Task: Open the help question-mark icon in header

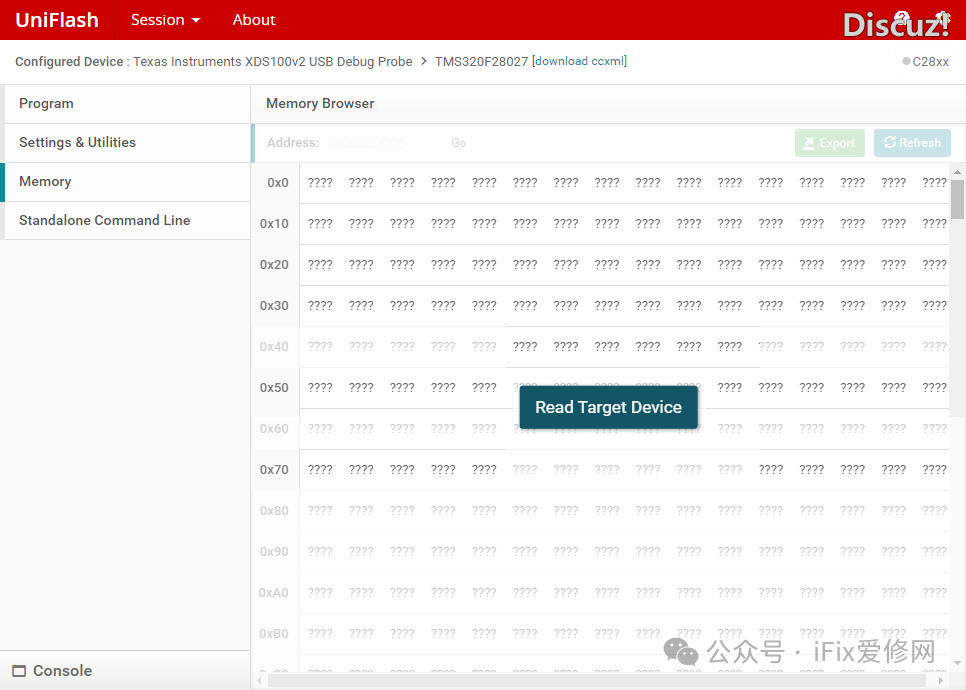Action: tap(901, 19)
